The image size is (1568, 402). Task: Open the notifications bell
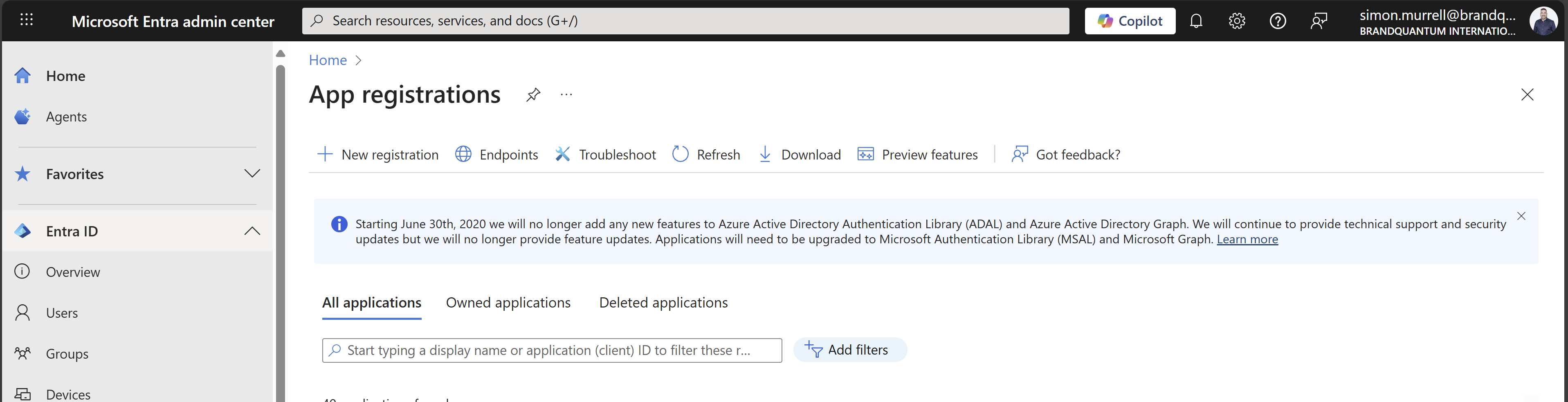click(1196, 21)
